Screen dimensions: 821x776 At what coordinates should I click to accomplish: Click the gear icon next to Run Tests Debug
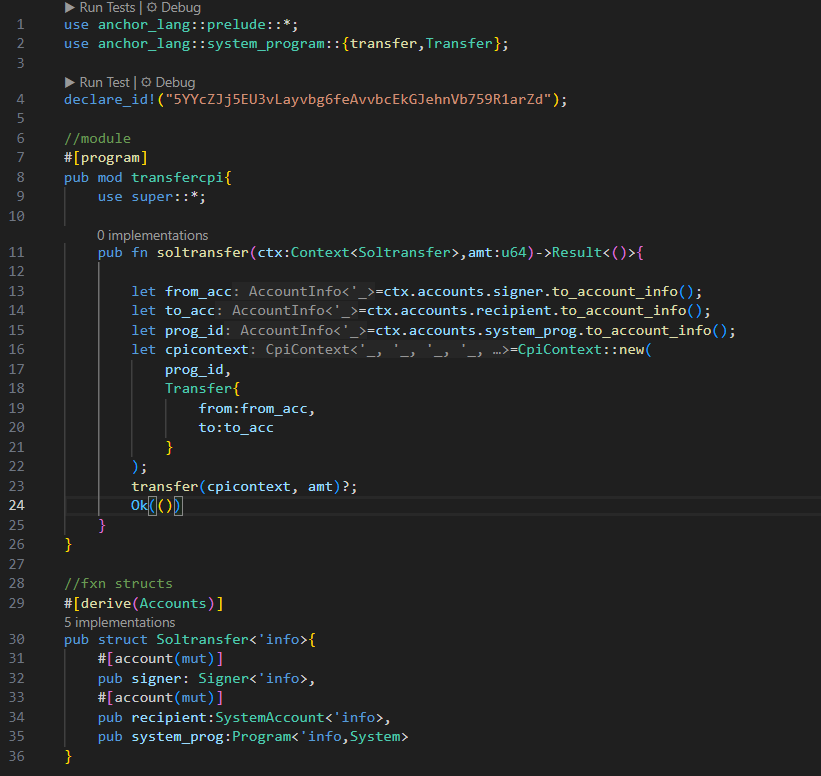tap(152, 7)
